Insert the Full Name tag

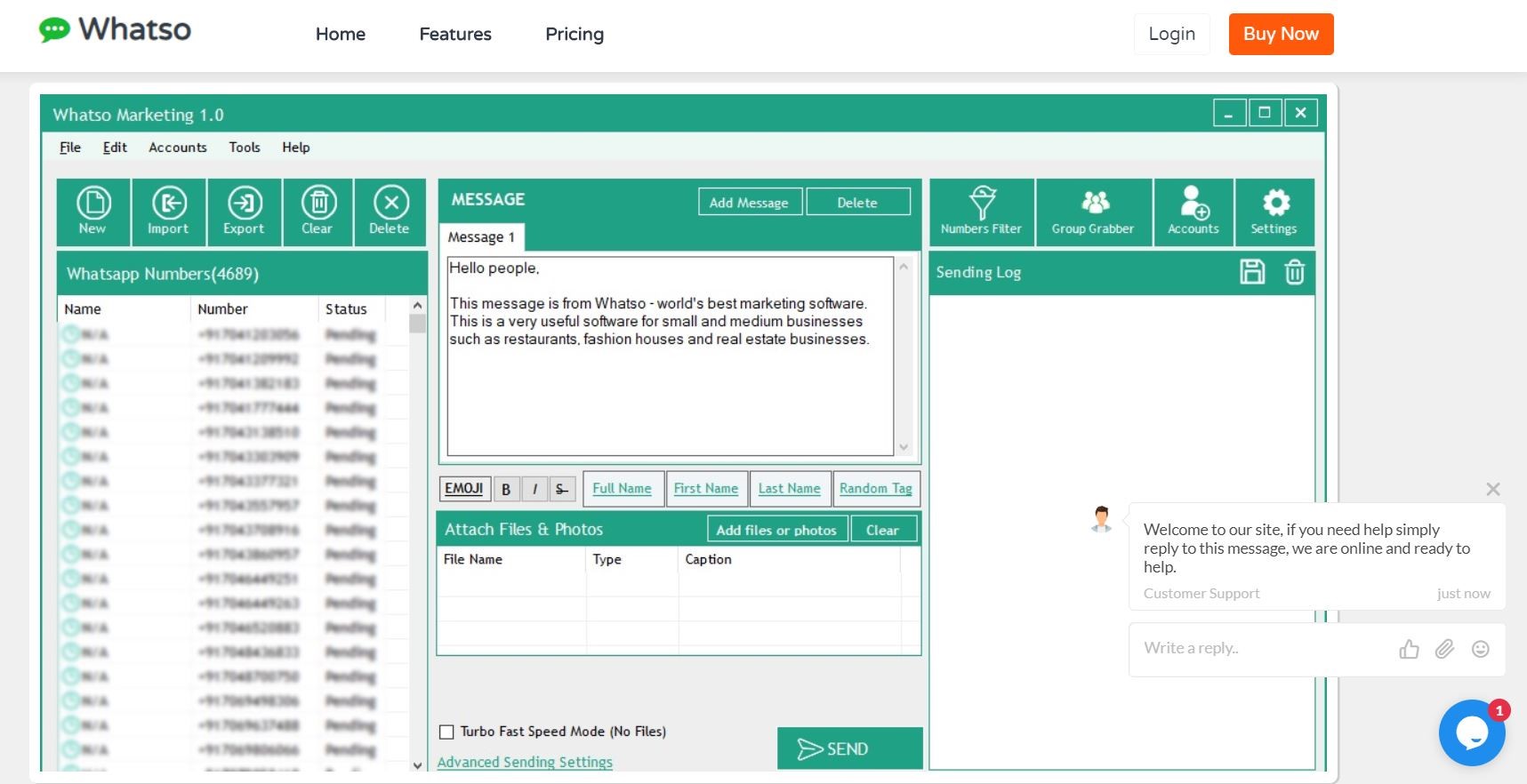(623, 489)
